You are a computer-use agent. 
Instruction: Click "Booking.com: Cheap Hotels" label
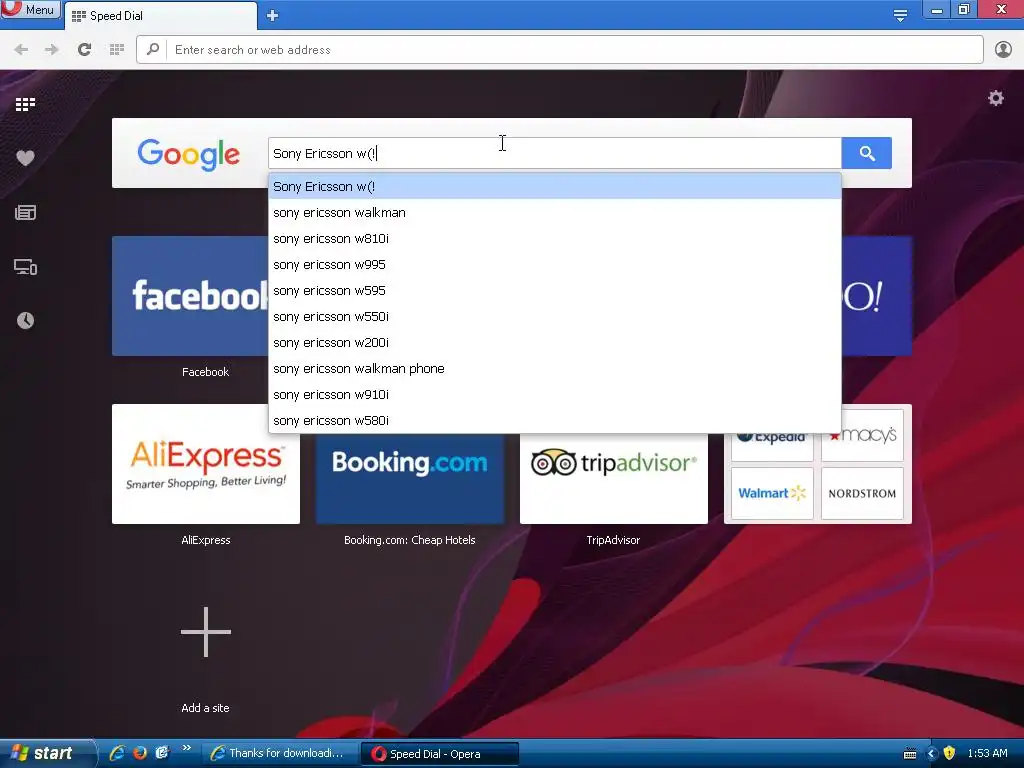point(409,540)
